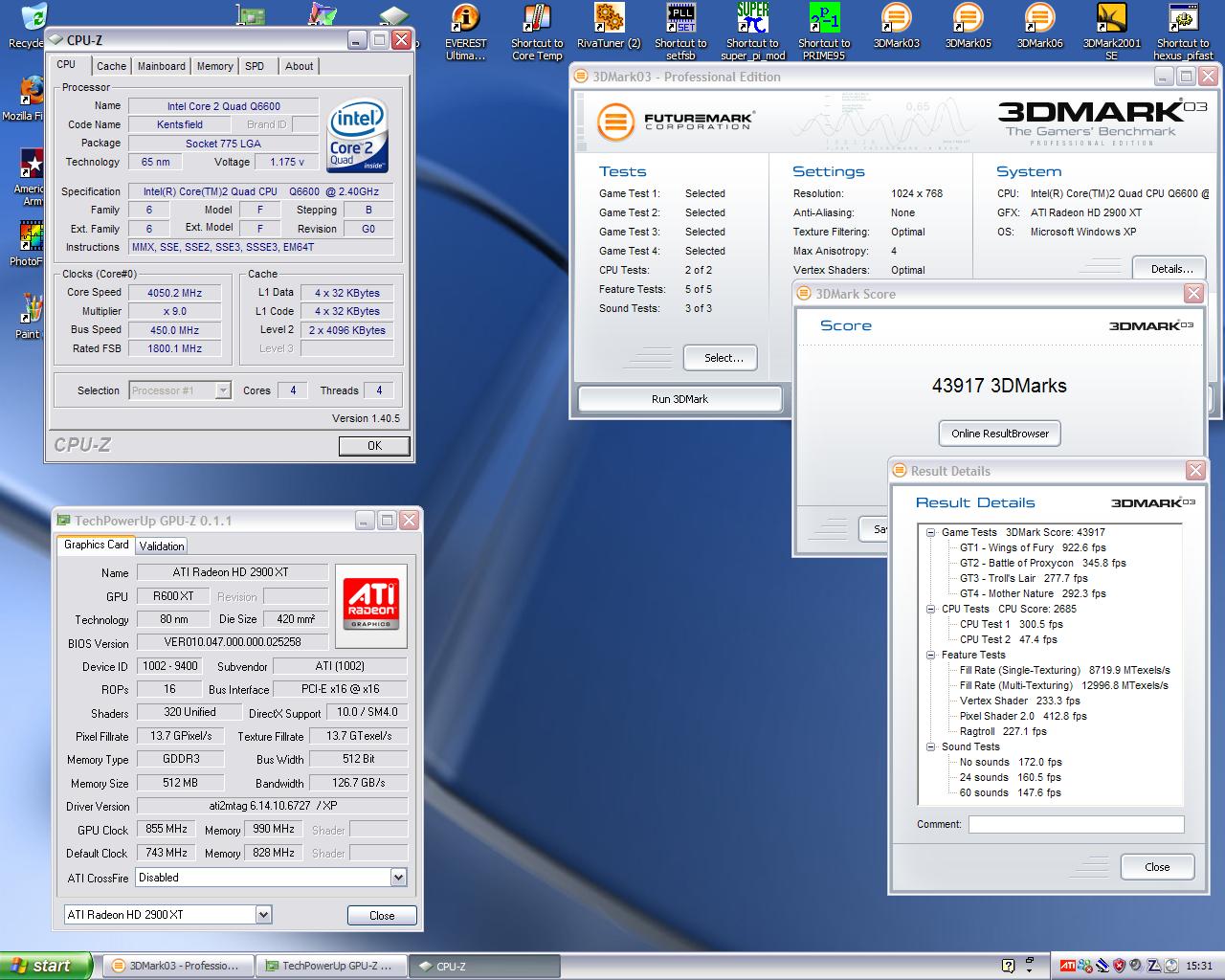The height and width of the screenshot is (980, 1225).
Task: Open the setfsb desktop shortcut
Action: 680,31
